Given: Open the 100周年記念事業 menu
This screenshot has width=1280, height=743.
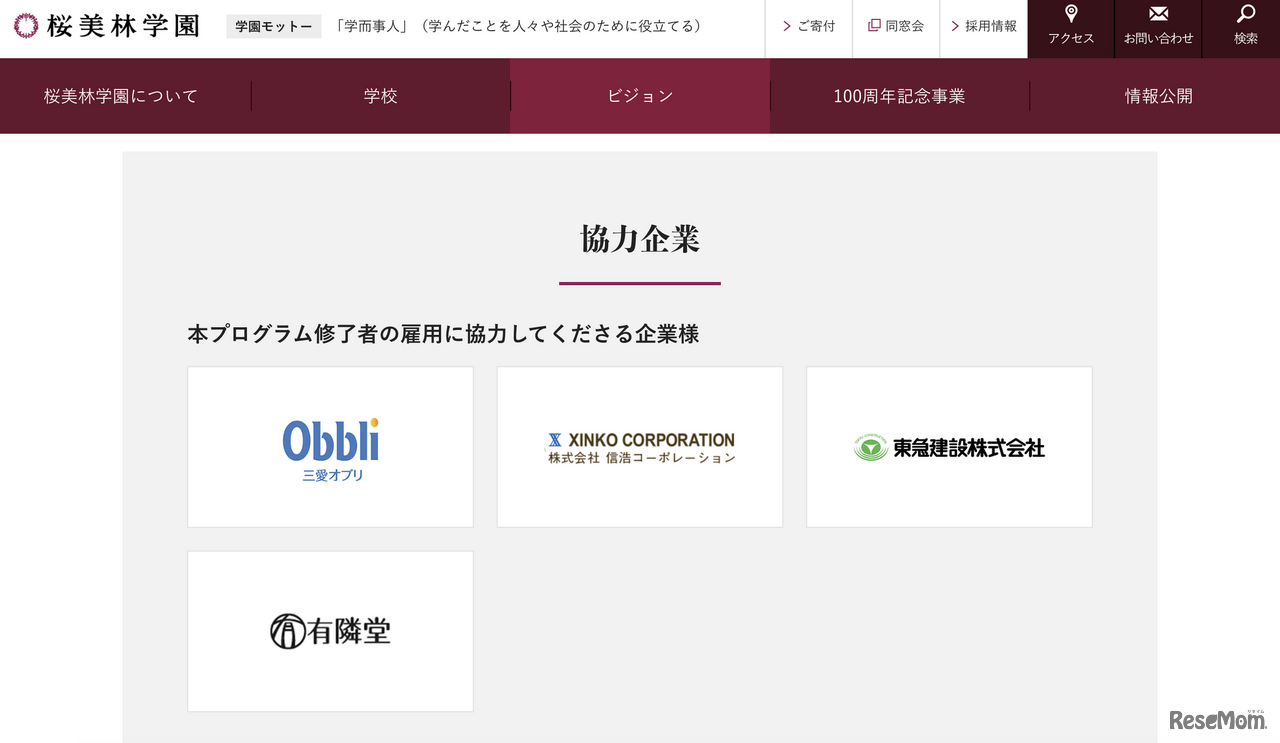Looking at the screenshot, I should coord(900,96).
